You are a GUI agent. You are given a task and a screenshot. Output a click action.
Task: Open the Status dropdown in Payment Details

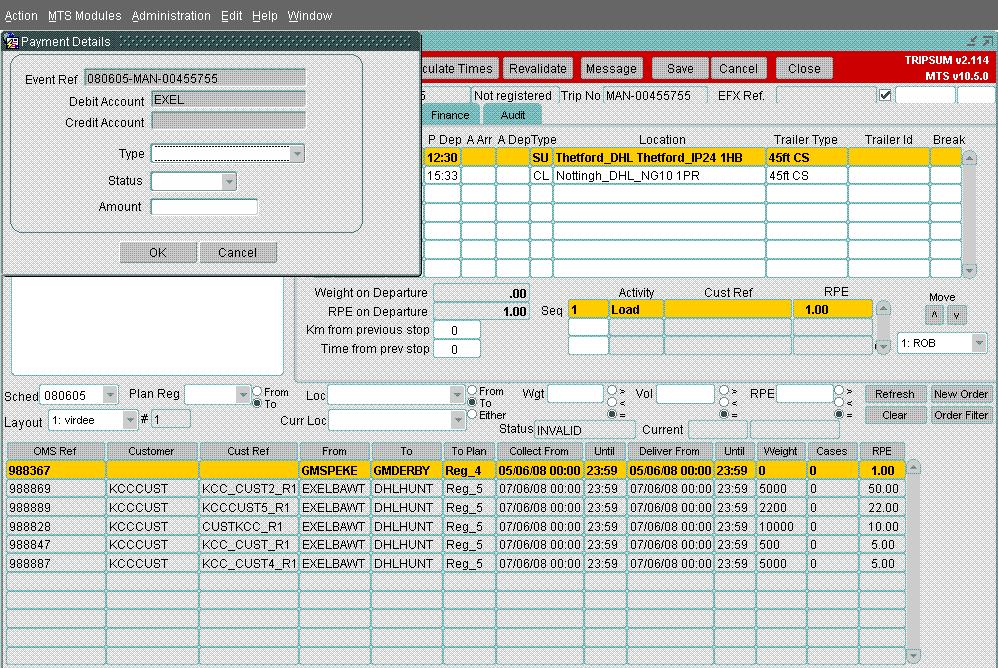[x=229, y=181]
